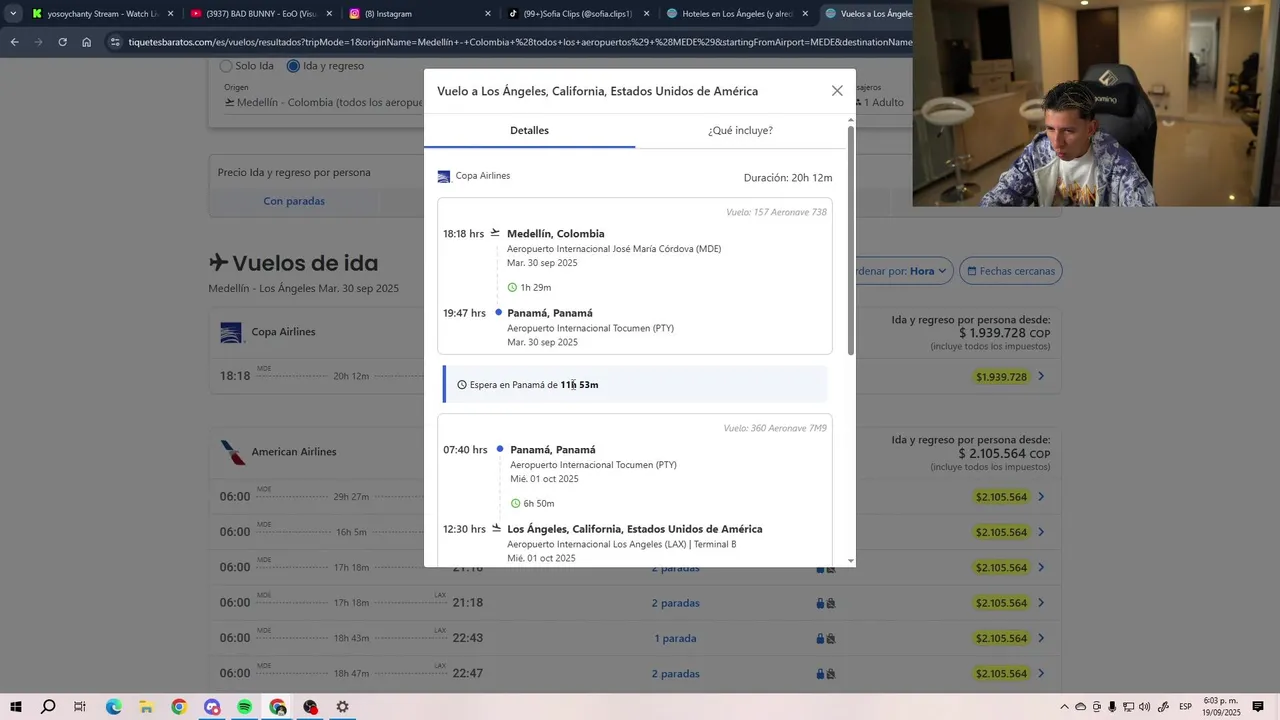The image size is (1280, 720).
Task: Click the American Airlines logo in results list
Action: point(232,452)
